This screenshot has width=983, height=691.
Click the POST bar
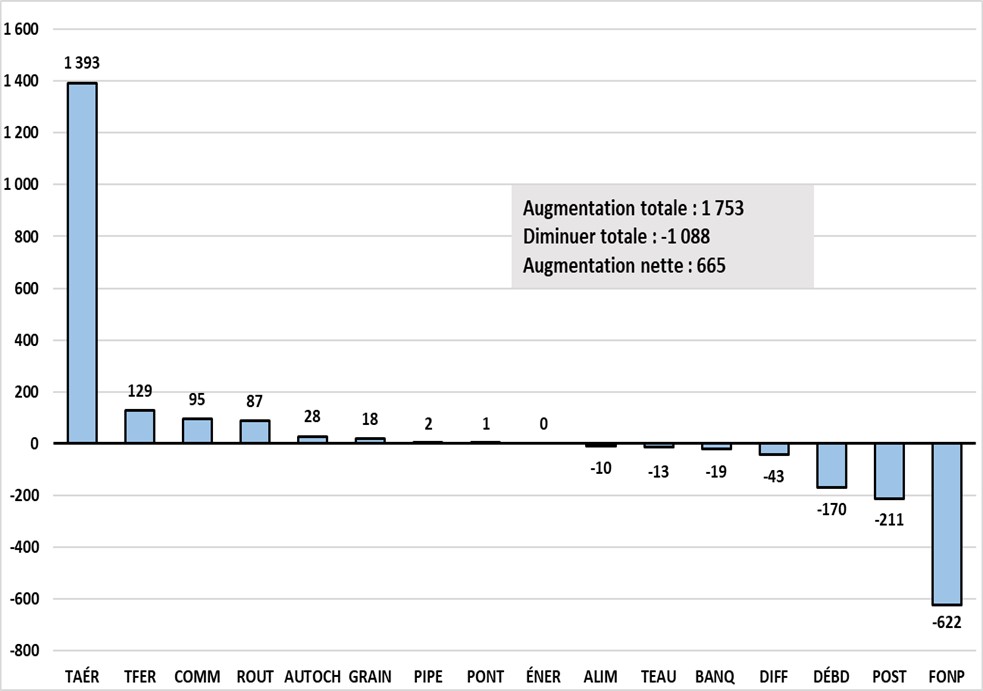pyautogui.click(x=889, y=471)
